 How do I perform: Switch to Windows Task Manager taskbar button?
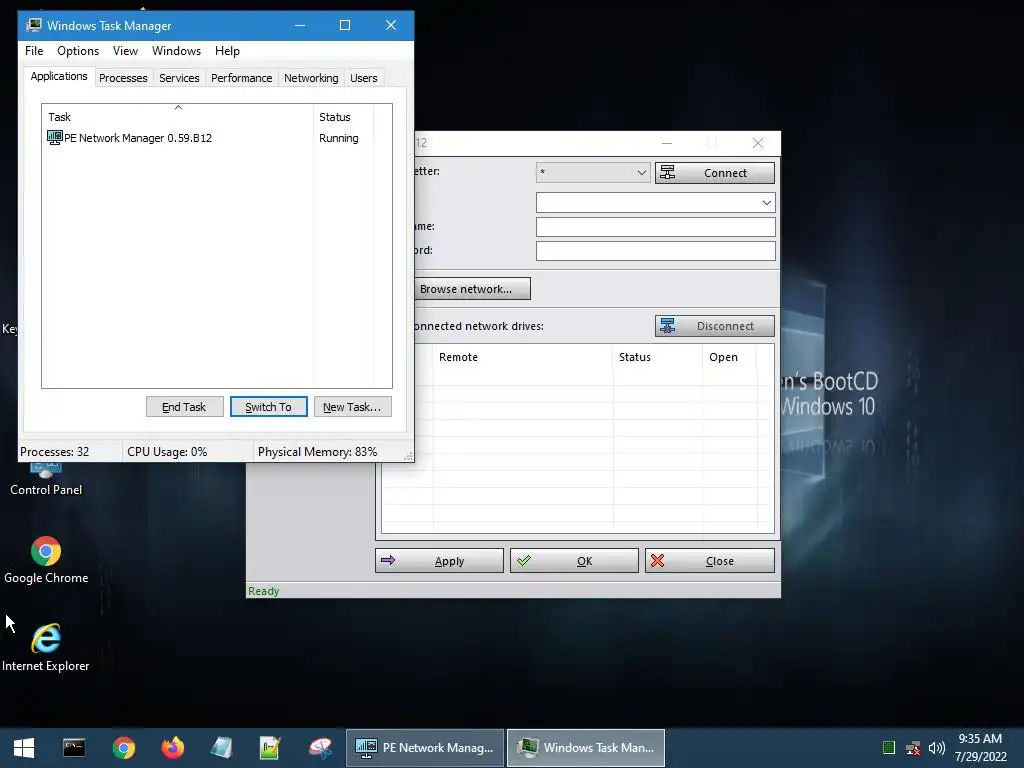click(x=586, y=748)
